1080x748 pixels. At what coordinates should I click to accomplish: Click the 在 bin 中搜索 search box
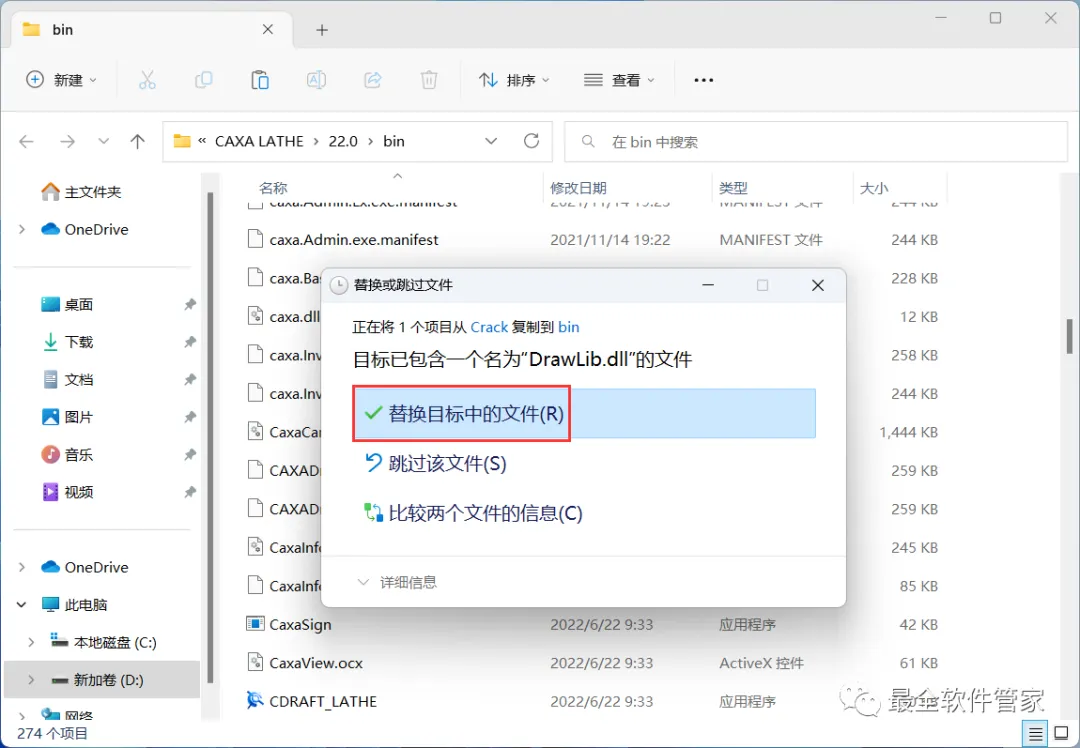(x=816, y=142)
